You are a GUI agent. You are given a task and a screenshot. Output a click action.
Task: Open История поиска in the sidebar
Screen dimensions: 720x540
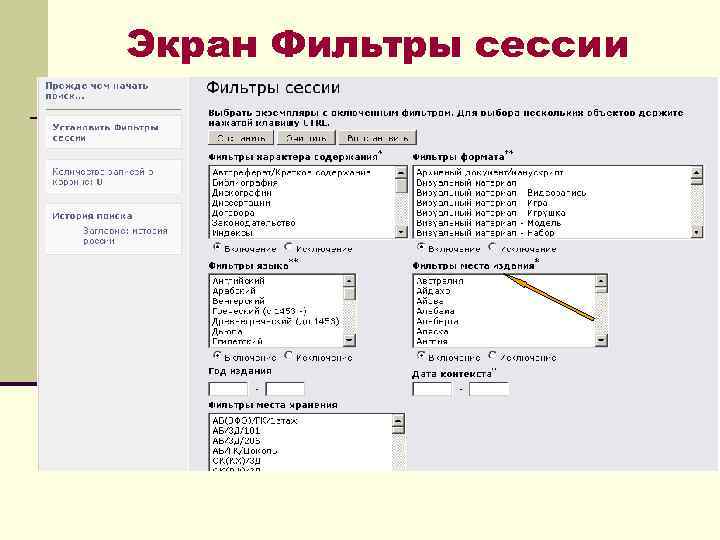pos(92,216)
